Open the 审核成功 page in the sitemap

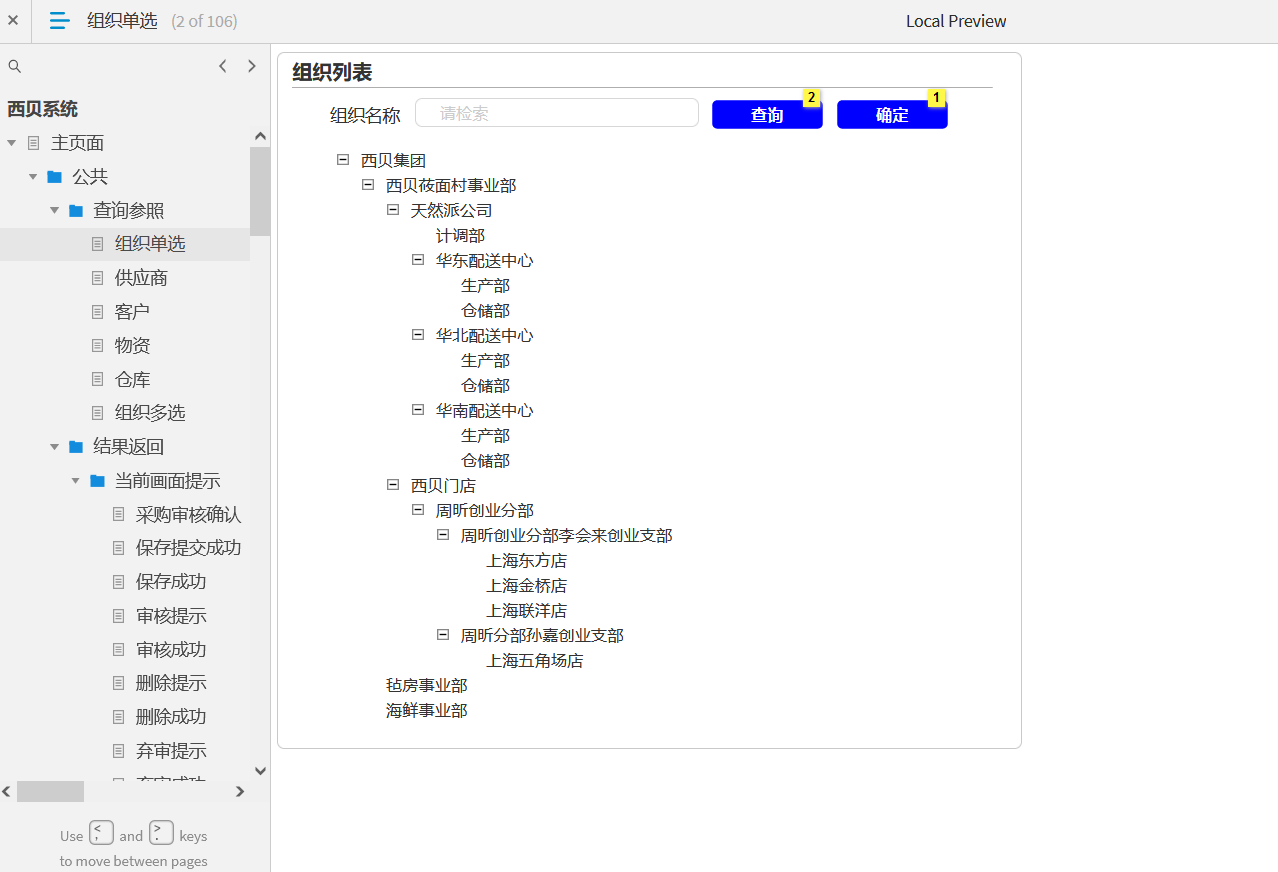click(x=171, y=650)
